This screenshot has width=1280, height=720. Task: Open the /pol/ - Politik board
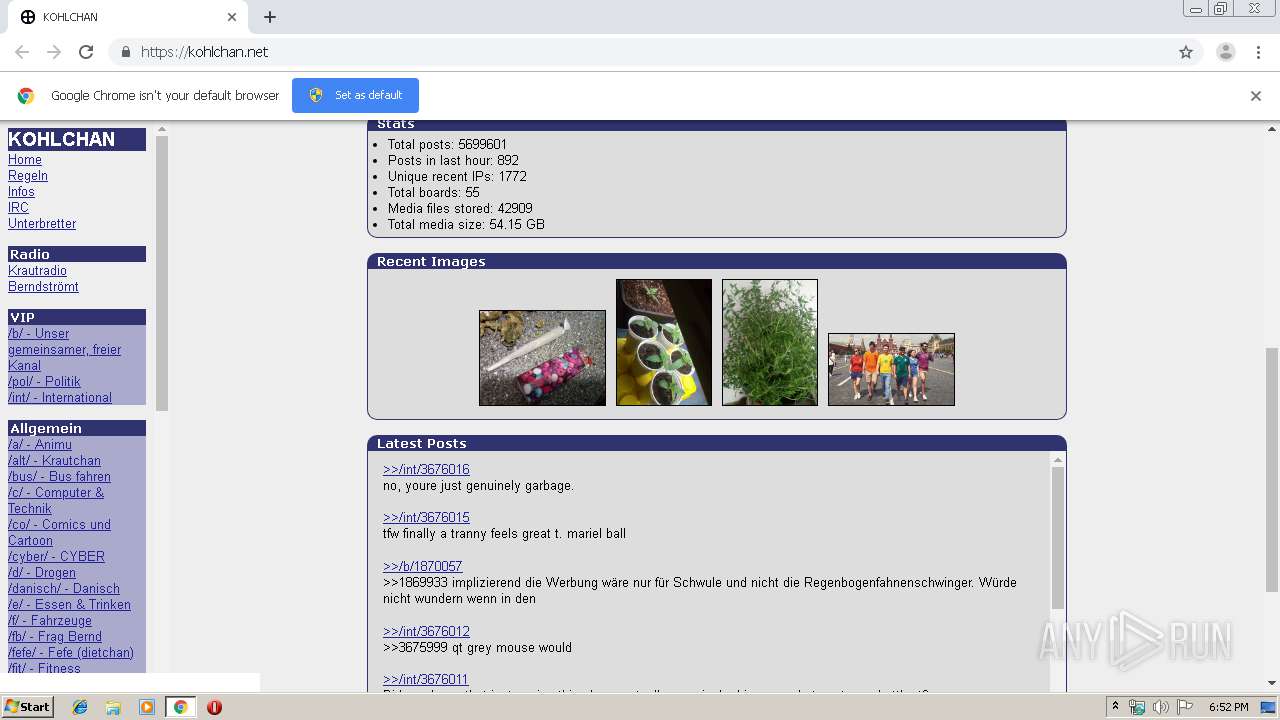(44, 382)
